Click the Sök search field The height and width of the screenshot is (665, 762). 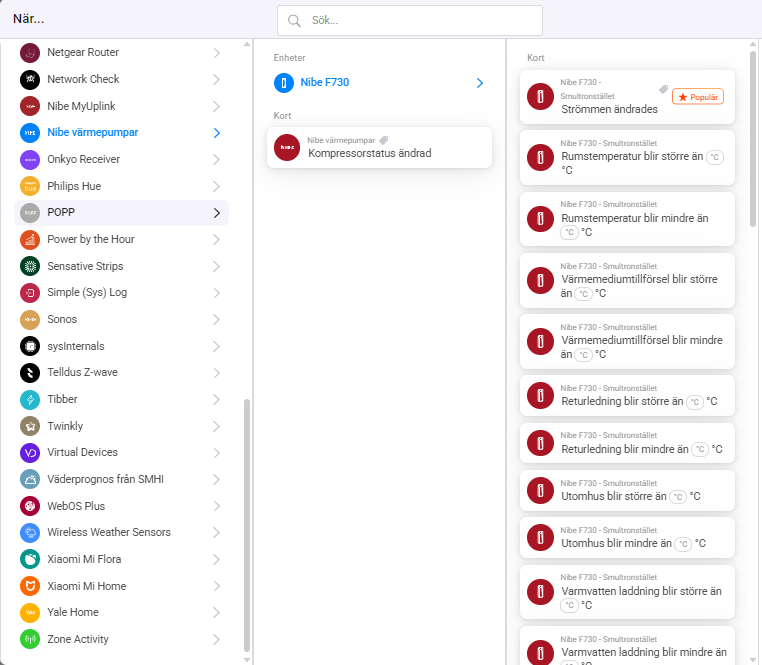410,20
